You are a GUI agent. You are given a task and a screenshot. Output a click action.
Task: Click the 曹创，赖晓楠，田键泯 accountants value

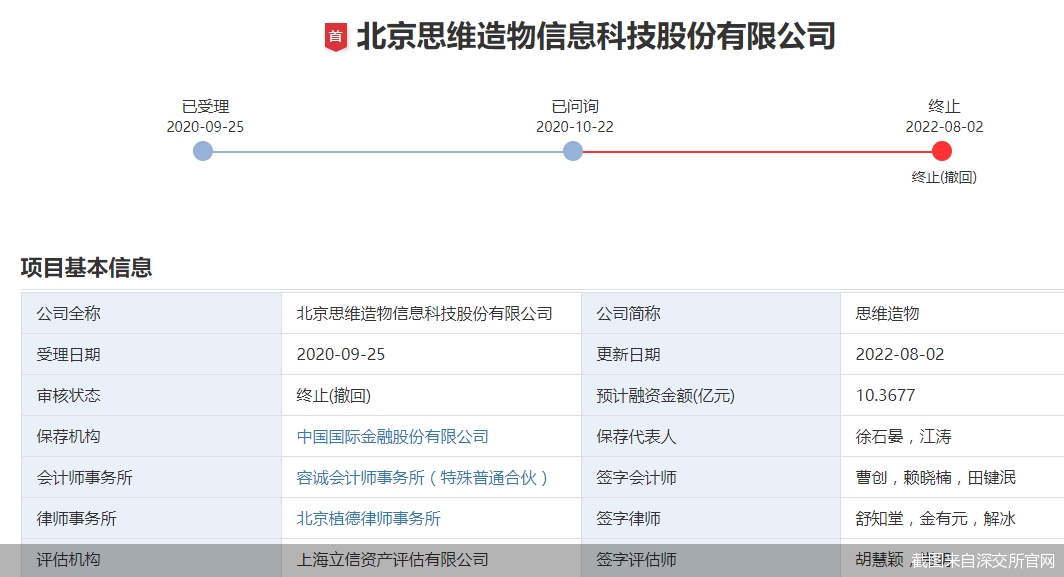click(x=936, y=478)
